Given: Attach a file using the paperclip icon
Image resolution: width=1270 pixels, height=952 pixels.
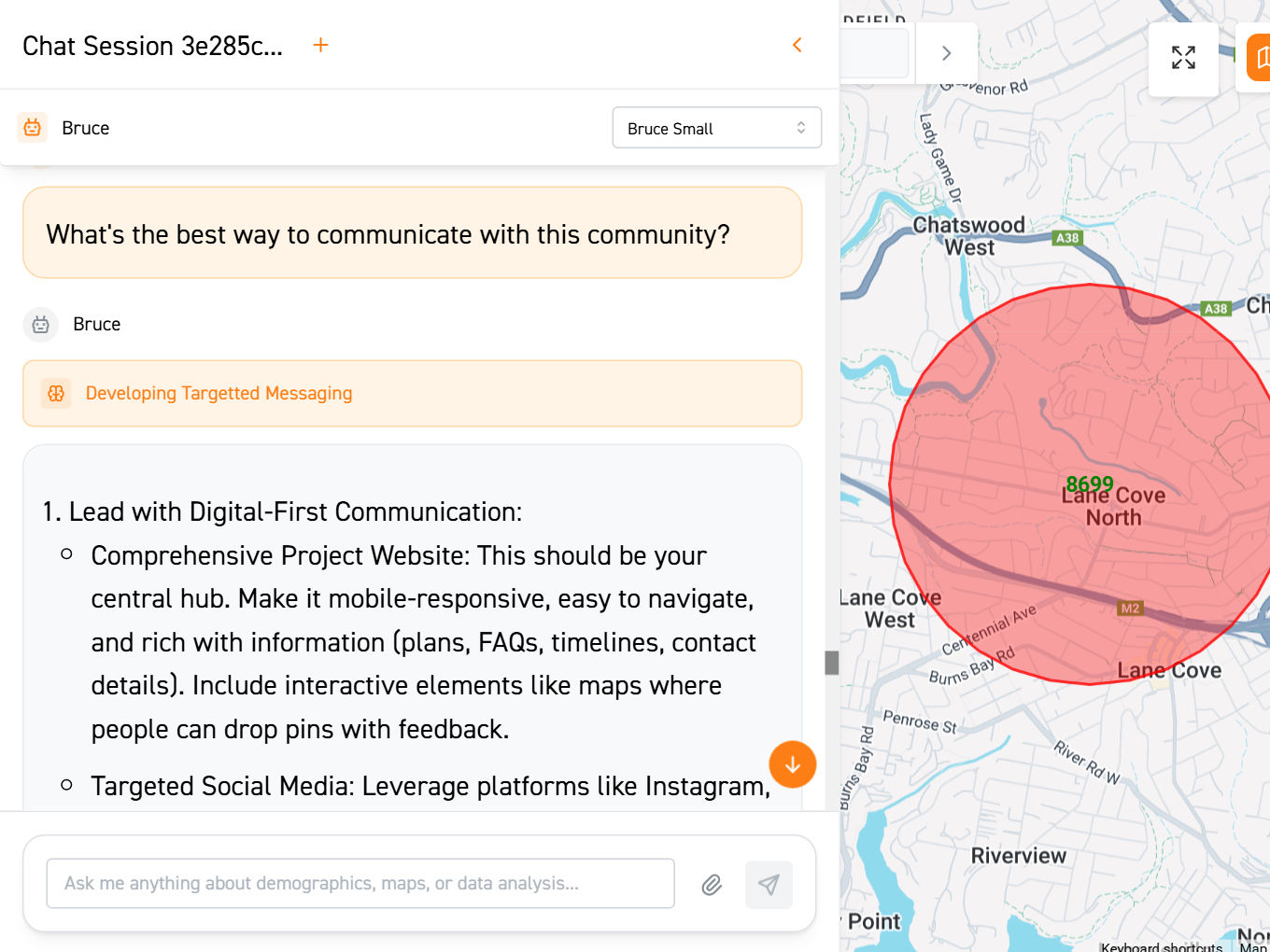Looking at the screenshot, I should [712, 885].
